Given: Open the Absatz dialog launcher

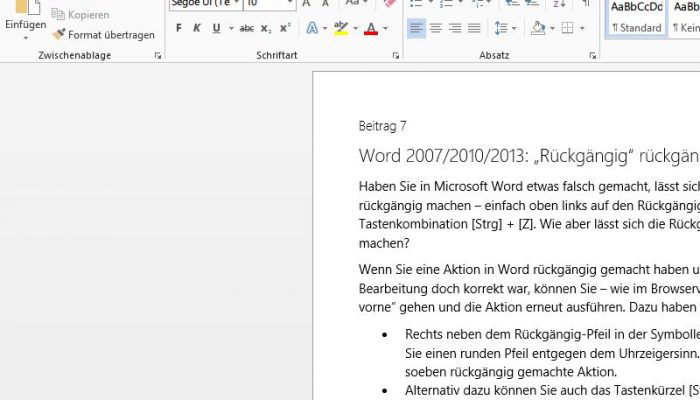Looking at the screenshot, I should pyautogui.click(x=592, y=56).
